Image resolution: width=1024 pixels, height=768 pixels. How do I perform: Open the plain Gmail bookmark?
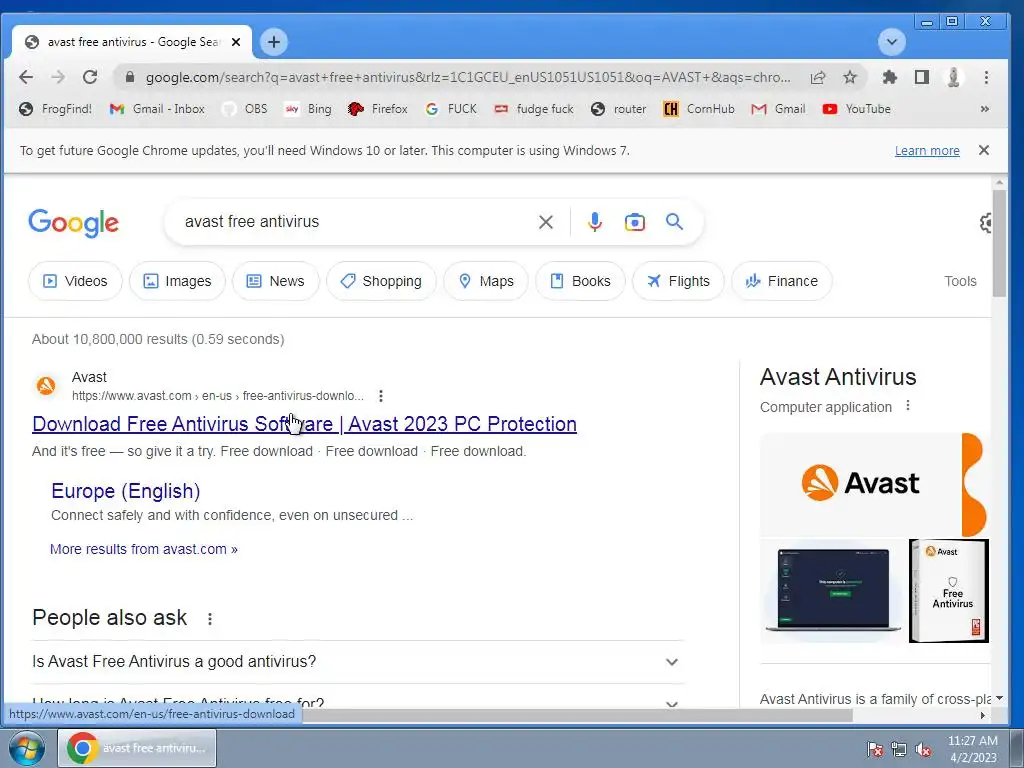point(778,109)
